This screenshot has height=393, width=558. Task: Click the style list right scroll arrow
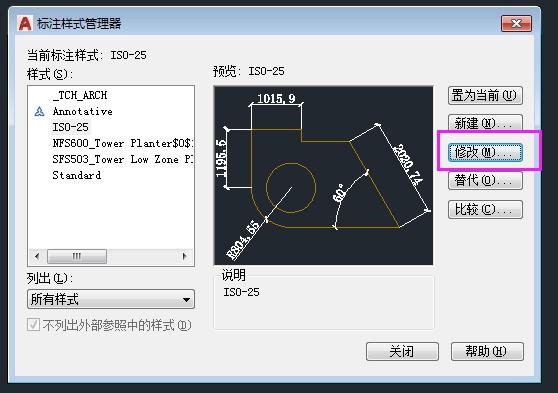(184, 256)
